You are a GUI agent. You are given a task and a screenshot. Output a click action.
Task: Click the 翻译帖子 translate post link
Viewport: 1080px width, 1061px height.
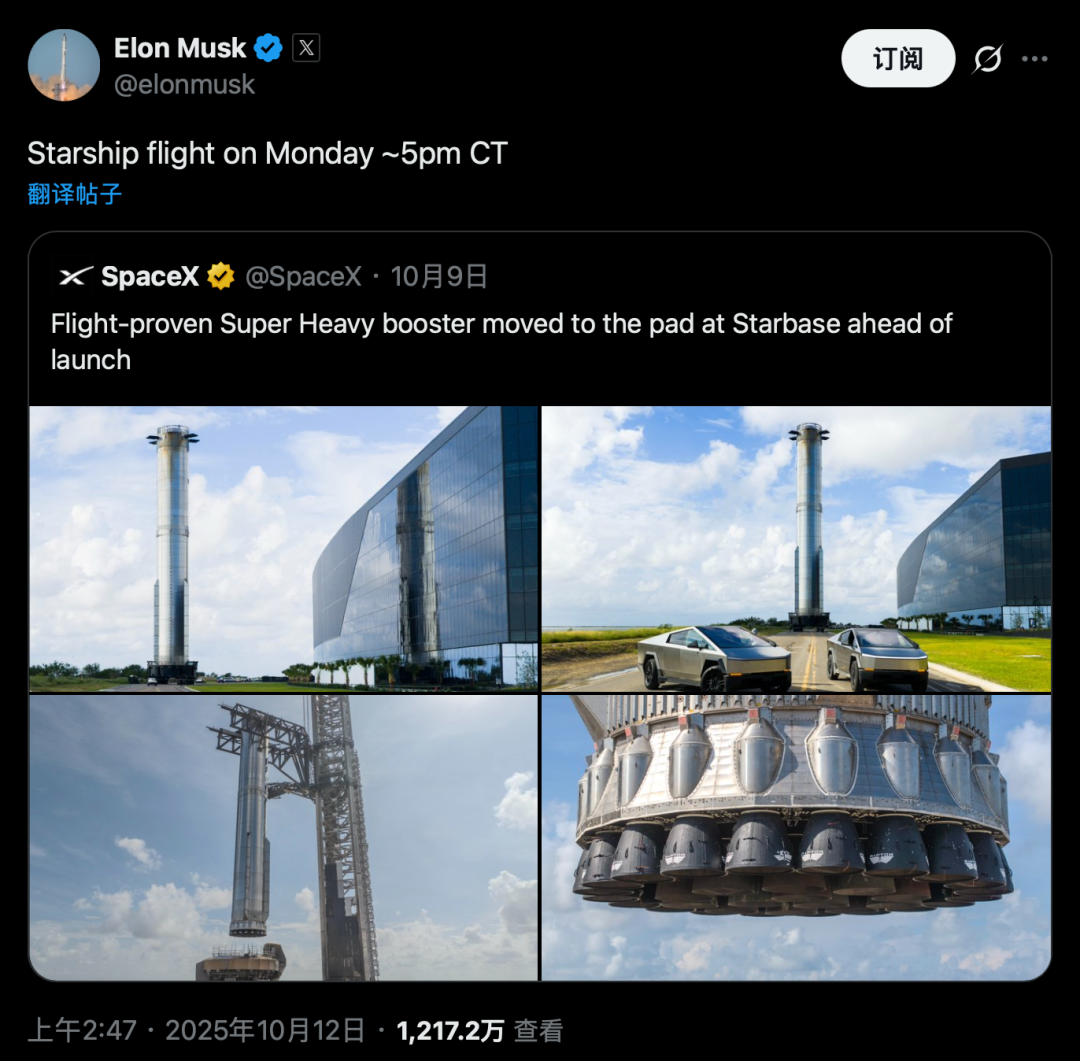[x=75, y=194]
